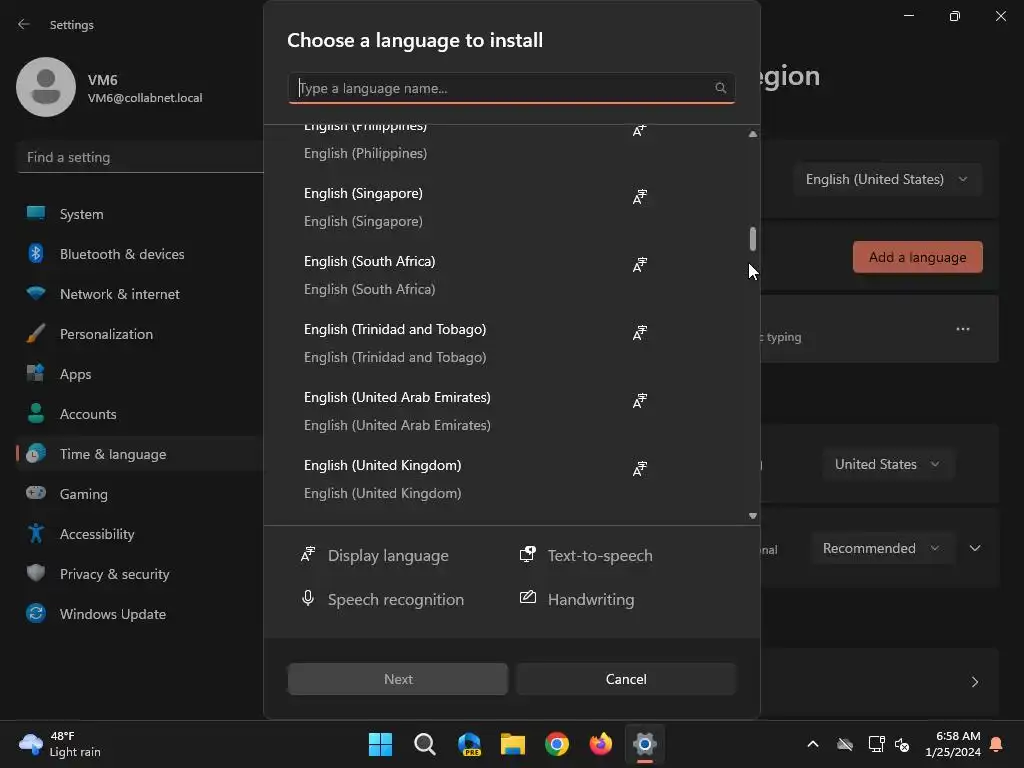Click display language icon for English (United Arab Emirates)
The width and height of the screenshot is (1024, 768).
click(639, 400)
